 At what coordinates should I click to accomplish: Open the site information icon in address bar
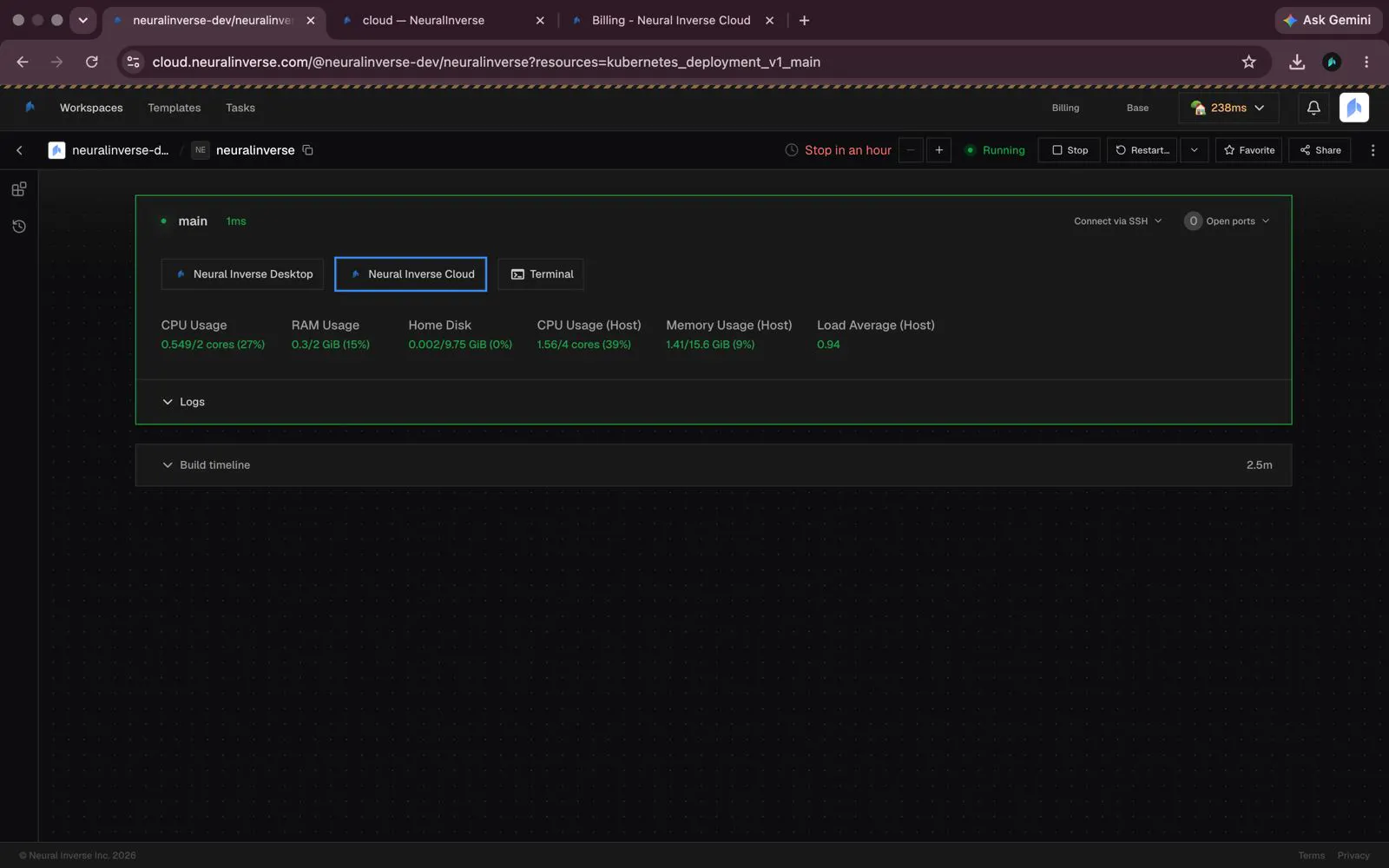133,62
